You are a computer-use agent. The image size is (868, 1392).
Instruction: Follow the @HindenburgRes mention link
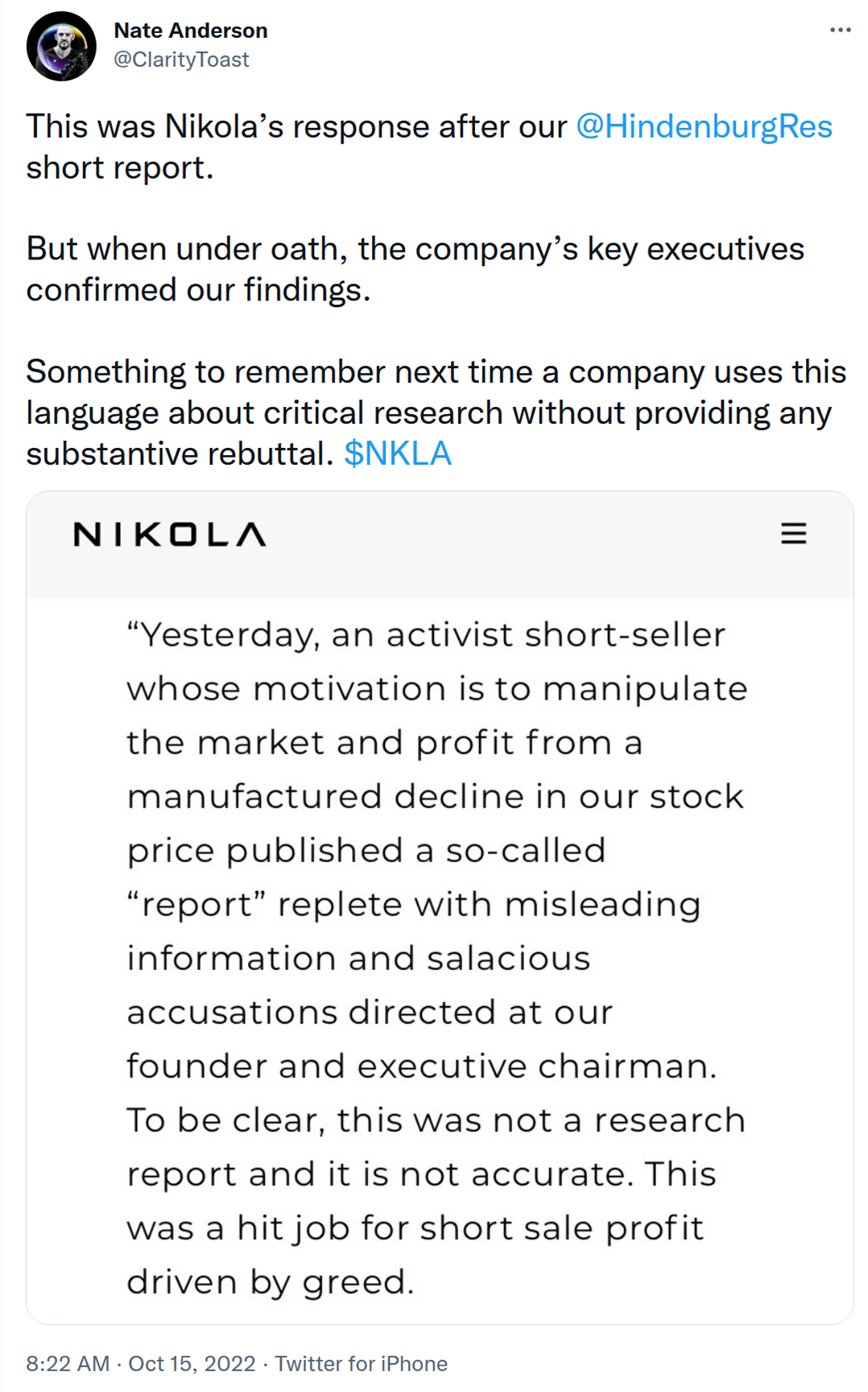[x=704, y=126]
